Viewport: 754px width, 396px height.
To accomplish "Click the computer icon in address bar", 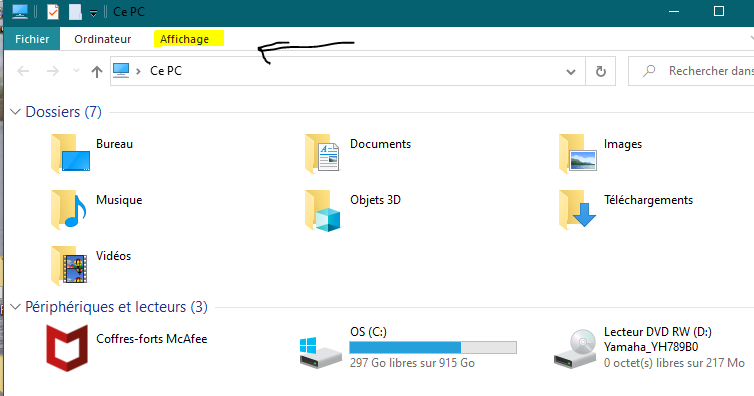I will 121,71.
